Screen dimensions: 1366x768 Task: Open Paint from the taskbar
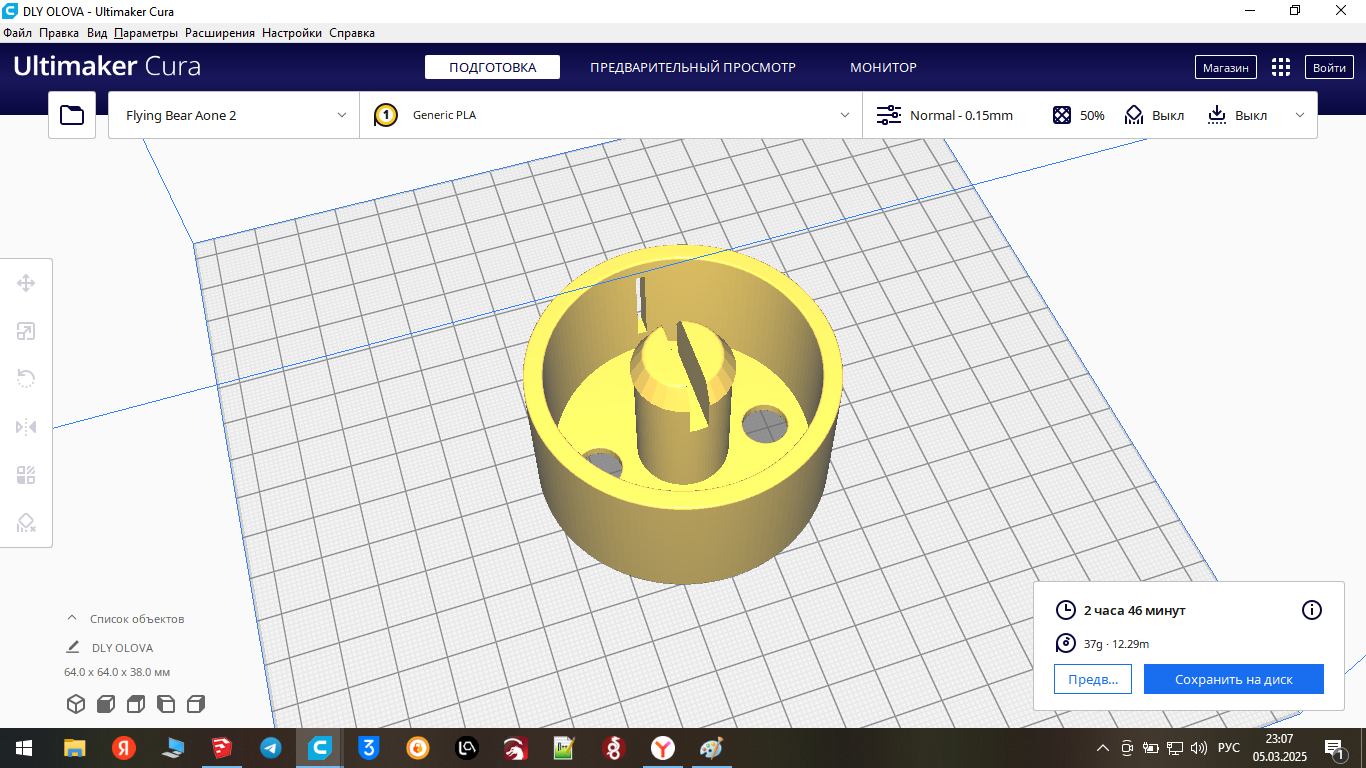coord(711,747)
